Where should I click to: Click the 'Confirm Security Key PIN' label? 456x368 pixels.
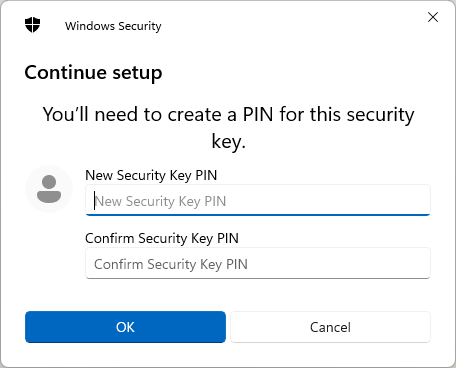click(x=162, y=238)
